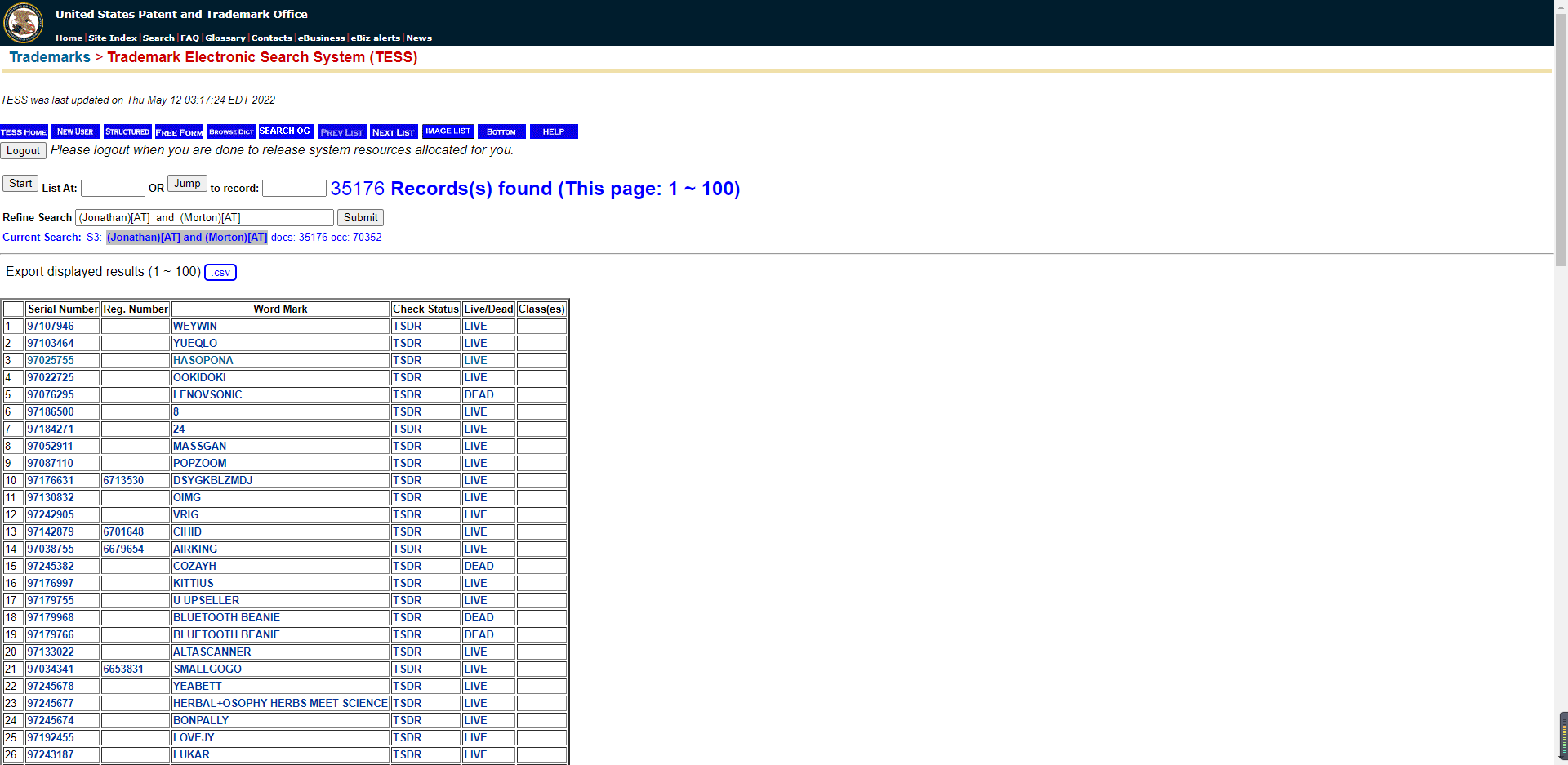Open Browse Dict option
The image size is (1568, 765).
(231, 132)
